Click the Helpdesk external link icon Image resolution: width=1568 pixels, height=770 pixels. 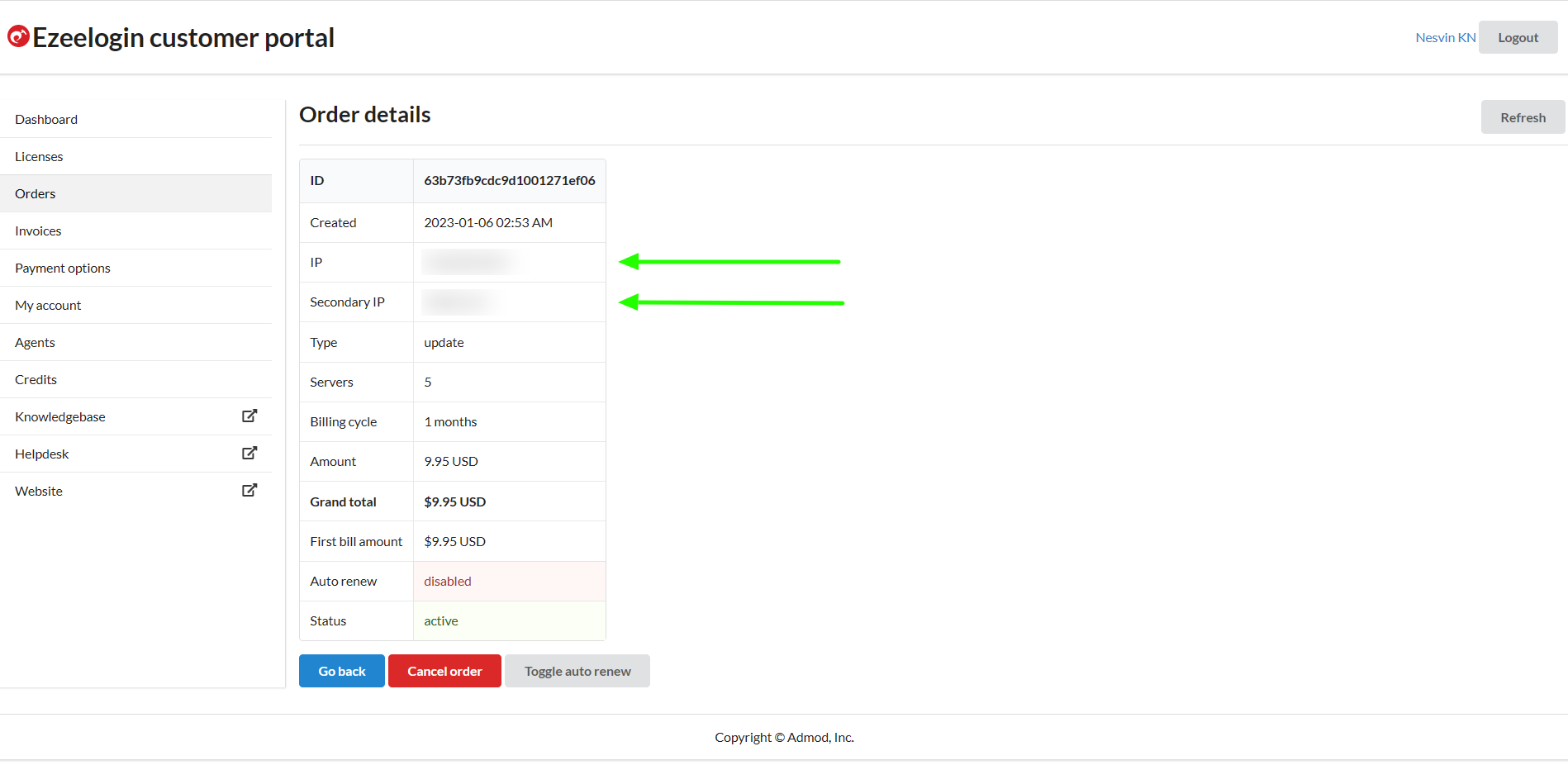249,454
